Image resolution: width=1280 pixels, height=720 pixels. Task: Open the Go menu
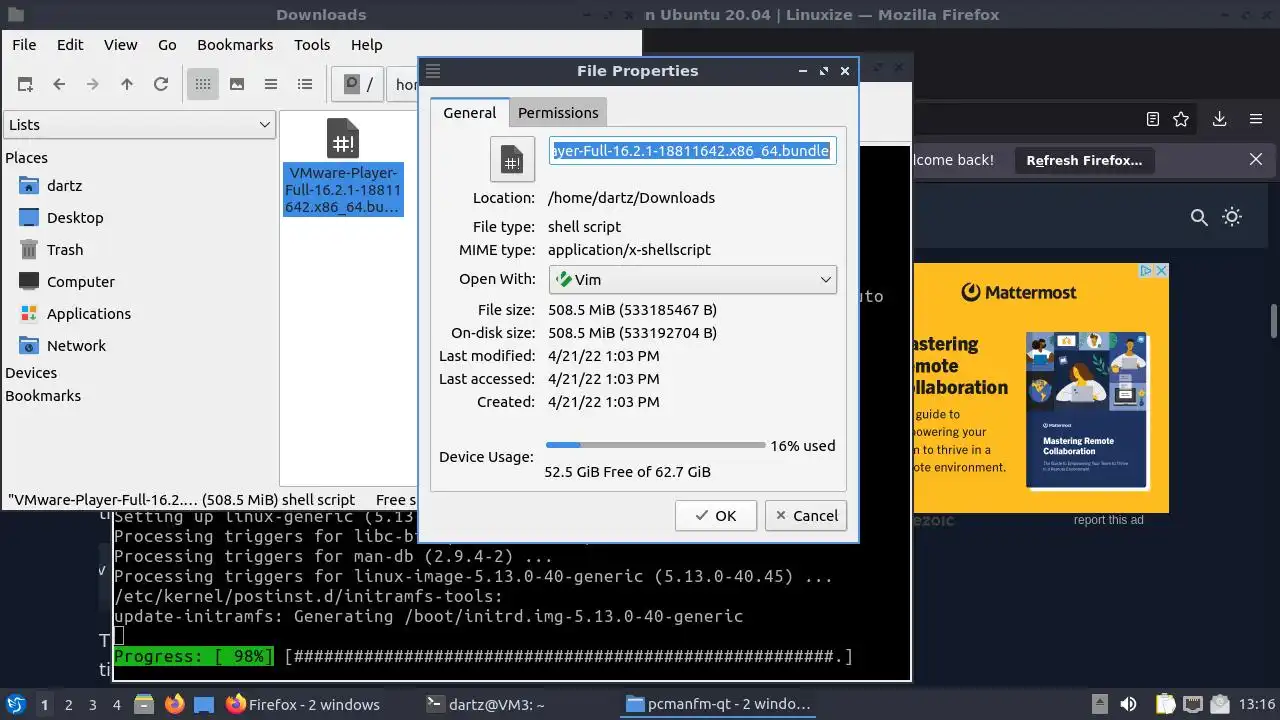[x=167, y=44]
